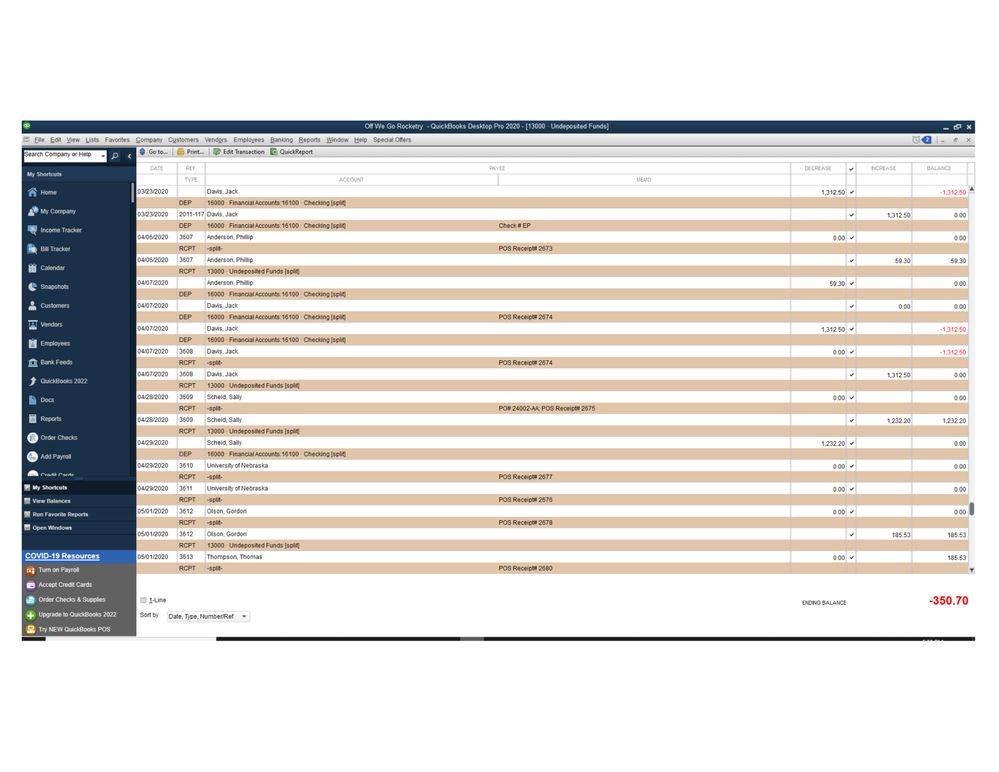Viewport: 999px width, 772px height.
Task: Open the Sort by dropdown
Action: click(208, 617)
